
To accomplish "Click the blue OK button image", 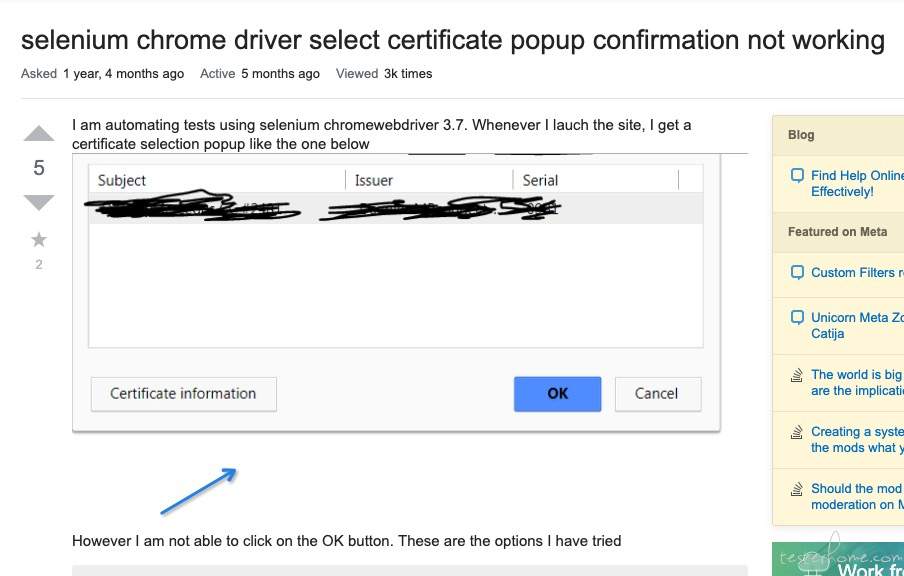I will click(x=558, y=394).
